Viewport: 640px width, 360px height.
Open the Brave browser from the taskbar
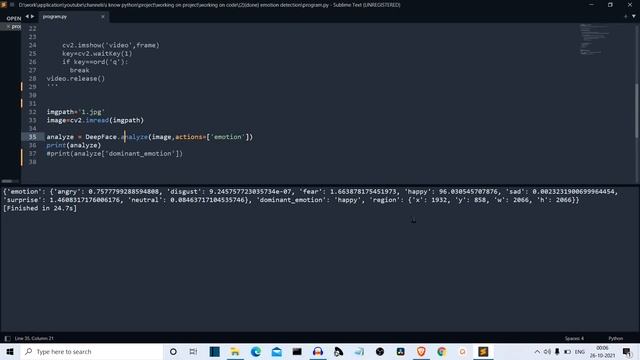click(x=421, y=351)
